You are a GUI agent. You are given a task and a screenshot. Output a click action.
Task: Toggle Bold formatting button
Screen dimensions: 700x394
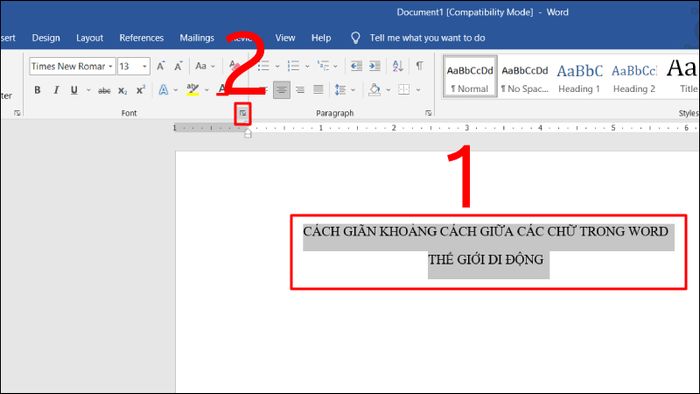tap(38, 90)
